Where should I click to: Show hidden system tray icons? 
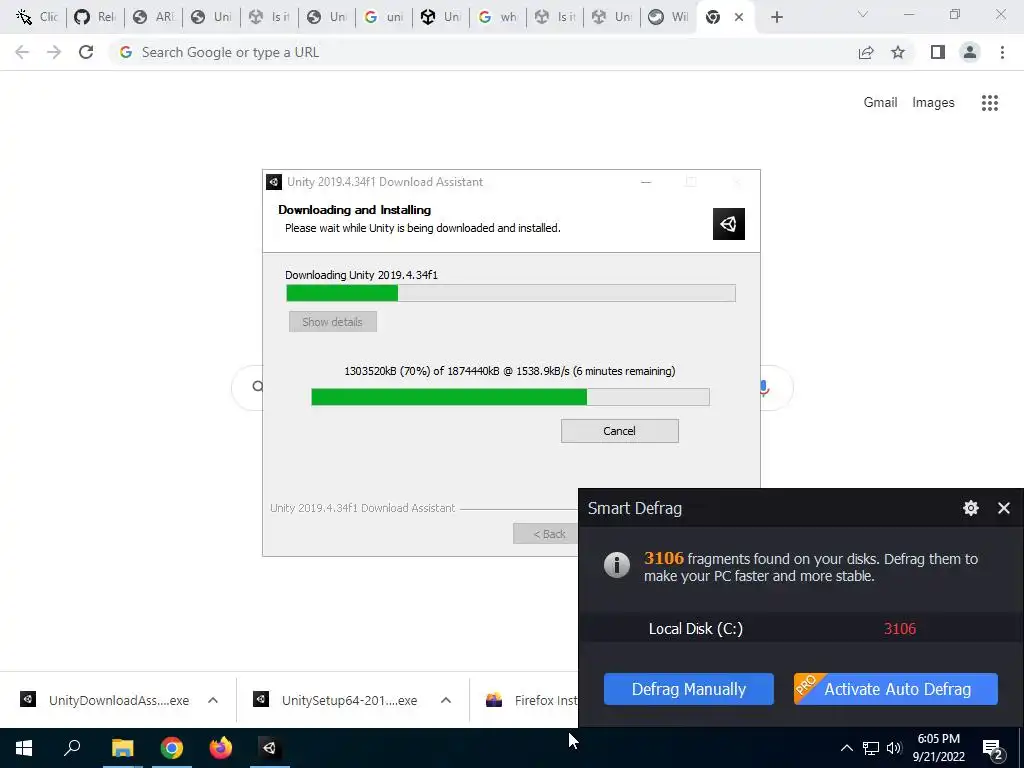[x=846, y=748]
